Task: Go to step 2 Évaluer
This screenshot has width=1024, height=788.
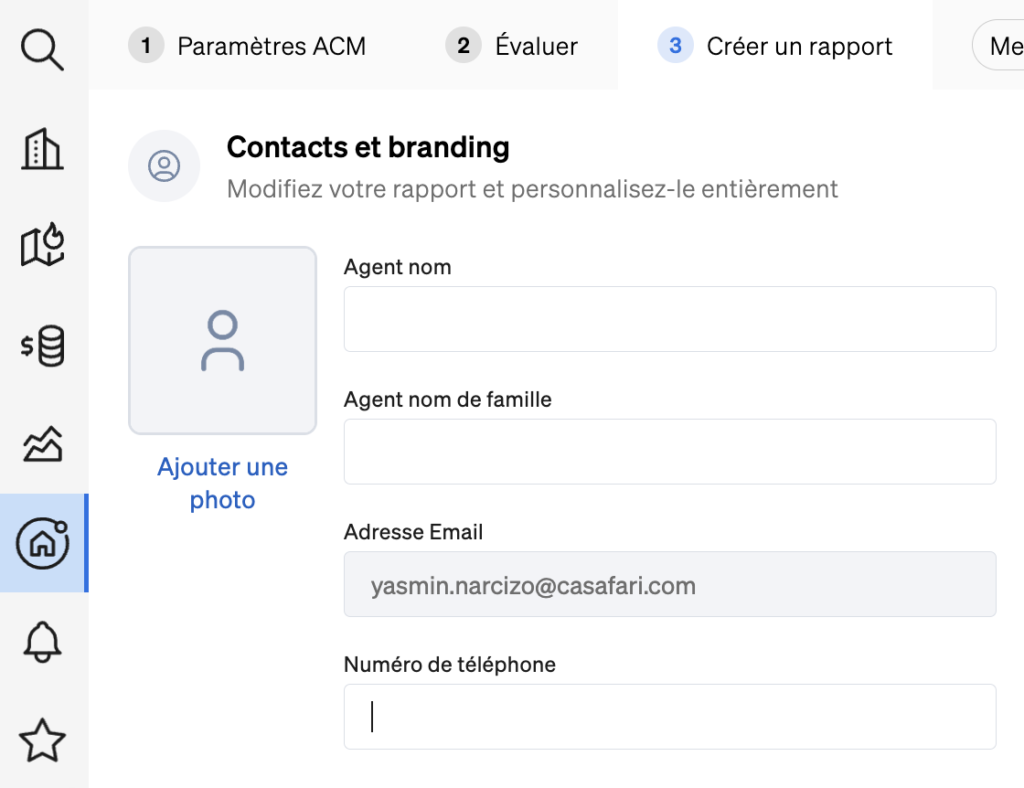Action: pos(511,46)
